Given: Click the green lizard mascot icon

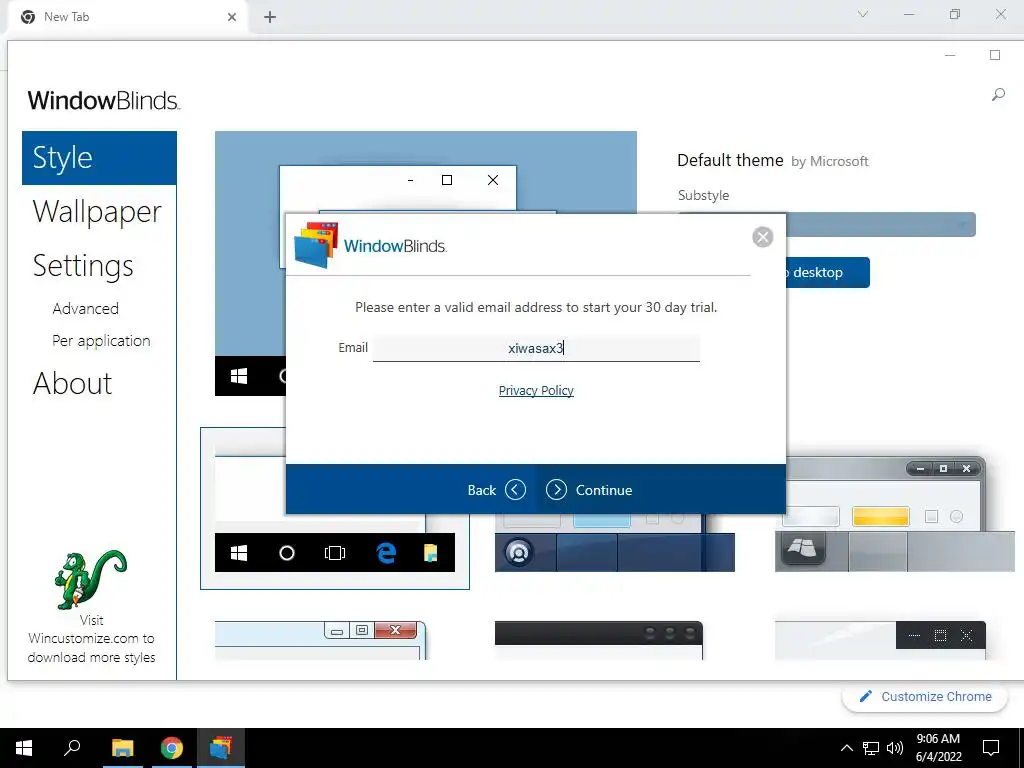Looking at the screenshot, I should [x=90, y=579].
